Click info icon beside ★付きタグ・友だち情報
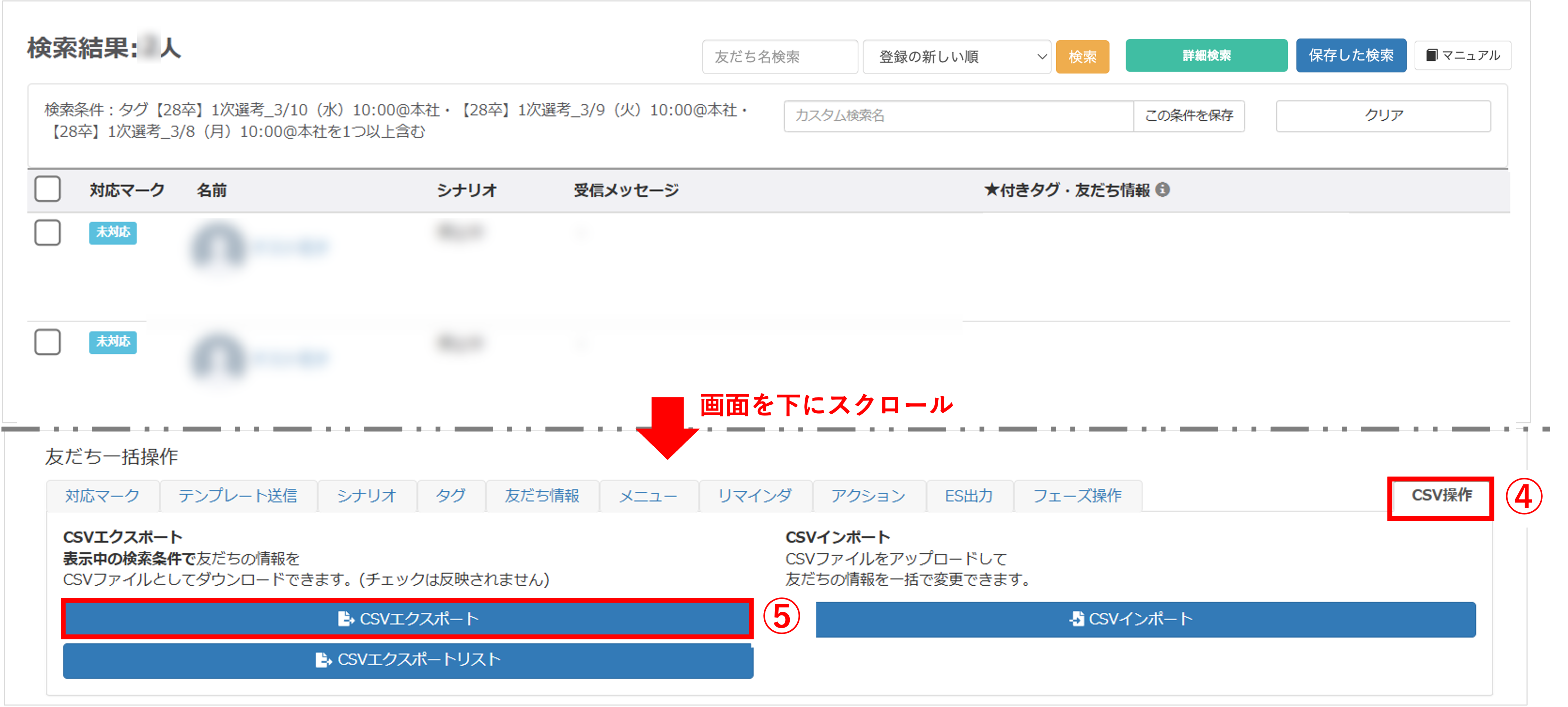The width and height of the screenshot is (1568, 707). (1162, 190)
